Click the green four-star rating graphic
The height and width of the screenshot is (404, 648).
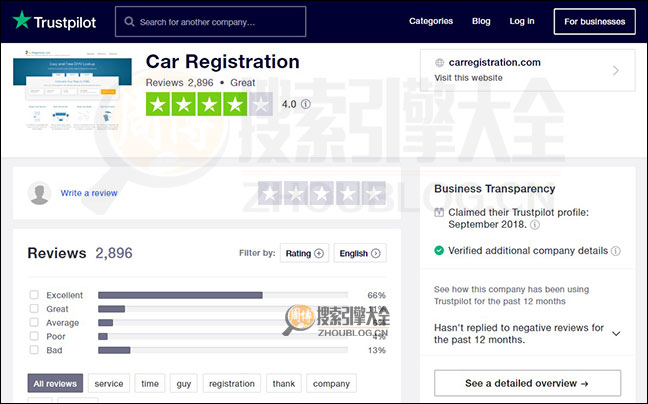pyautogui.click(x=209, y=104)
